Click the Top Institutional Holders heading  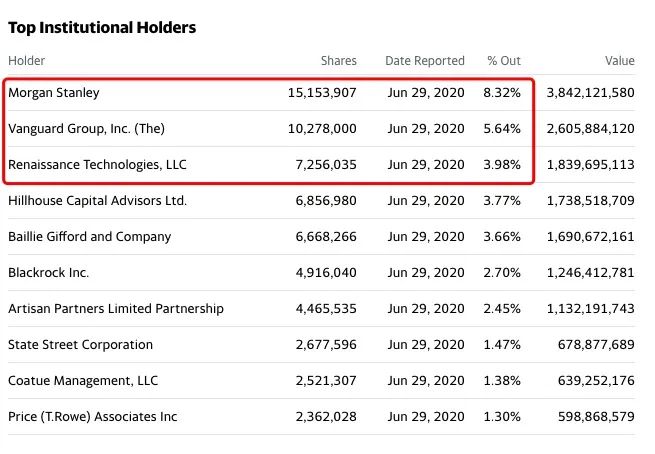(x=102, y=27)
